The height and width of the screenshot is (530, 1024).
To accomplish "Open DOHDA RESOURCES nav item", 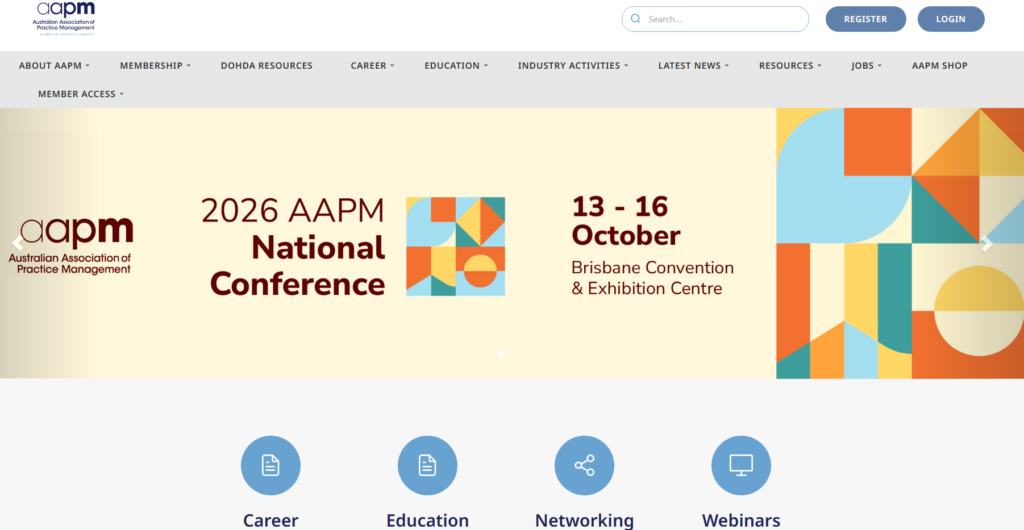I will point(266,65).
